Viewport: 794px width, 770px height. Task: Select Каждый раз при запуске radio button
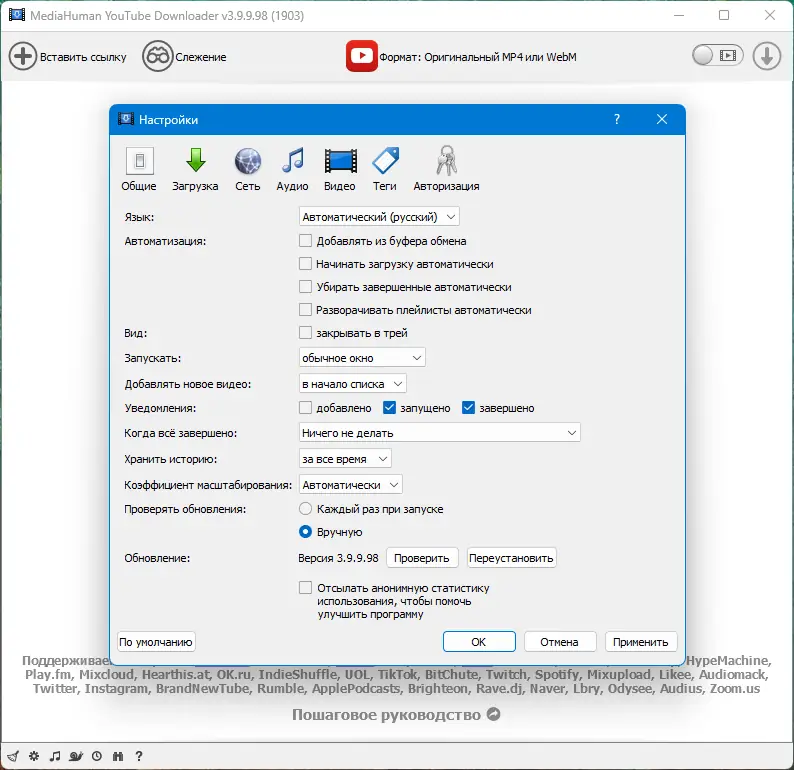click(x=305, y=508)
